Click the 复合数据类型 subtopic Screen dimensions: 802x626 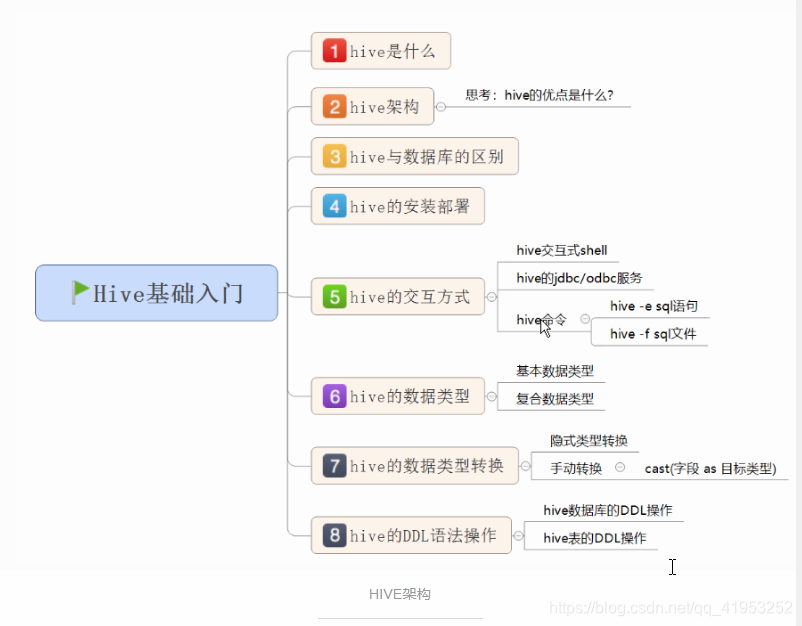[x=554, y=398]
